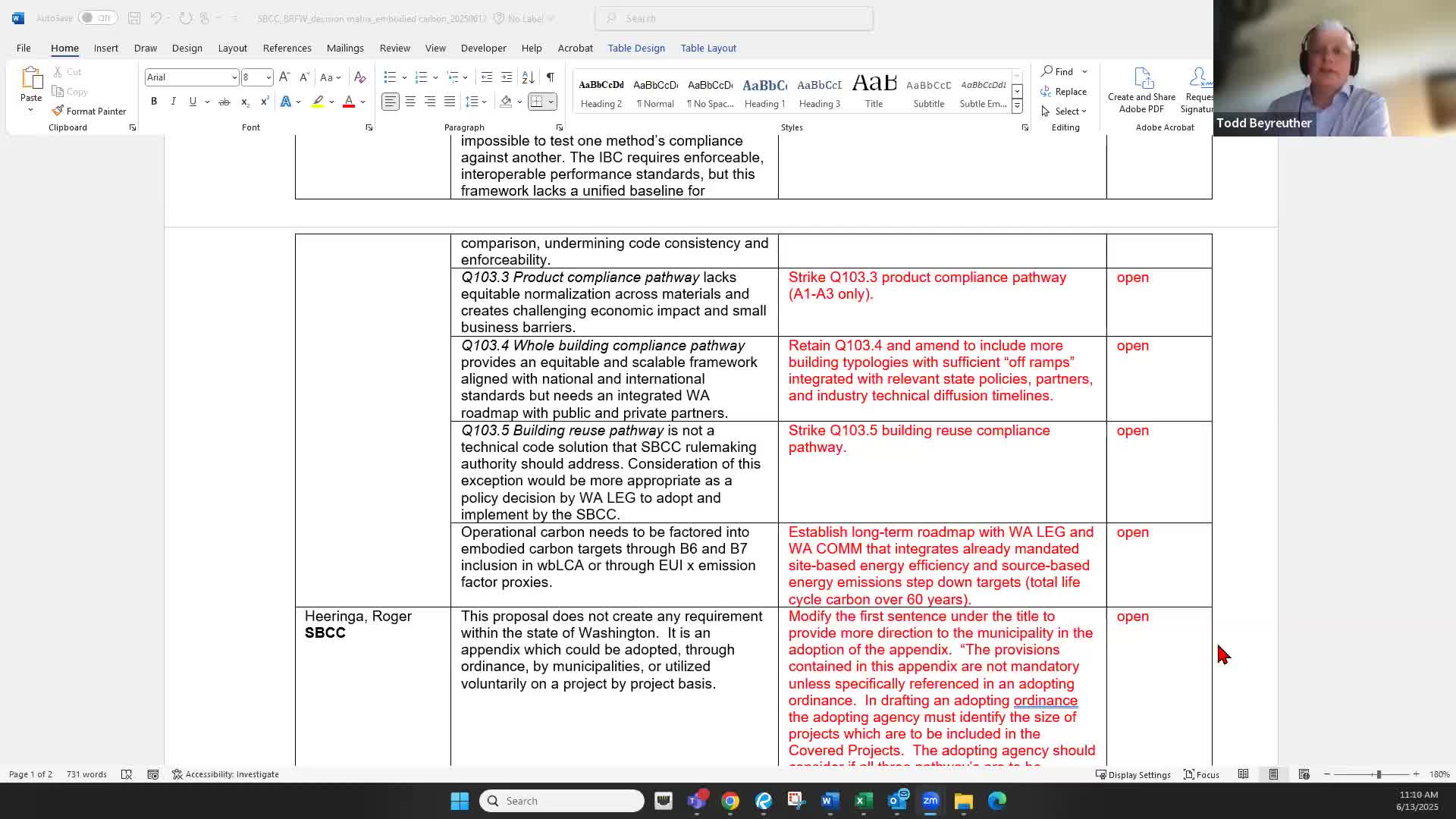This screenshot has height=819, width=1456.
Task: Open Font dialog launcher
Action: [x=369, y=127]
